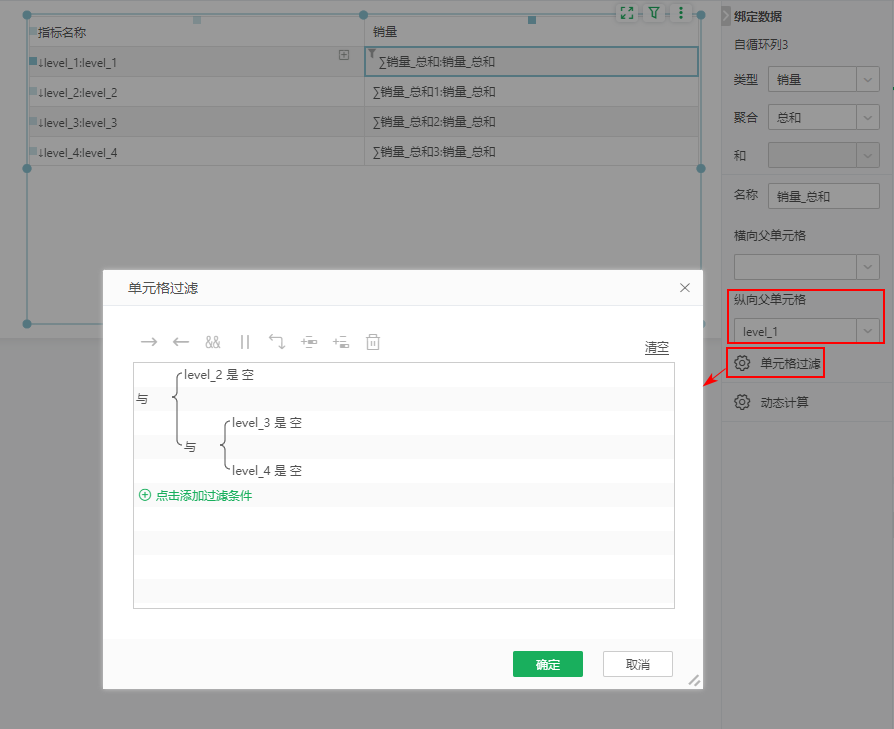Image resolution: width=894 pixels, height=729 pixels.
Task: Click the plus expand icon in level_1 cell
Action: coord(344,55)
